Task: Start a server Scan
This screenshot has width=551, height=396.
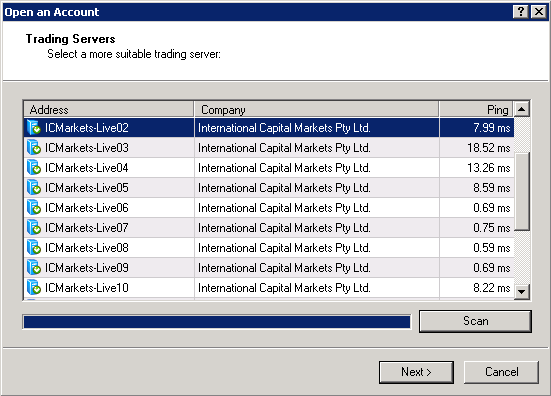Action: [x=475, y=321]
